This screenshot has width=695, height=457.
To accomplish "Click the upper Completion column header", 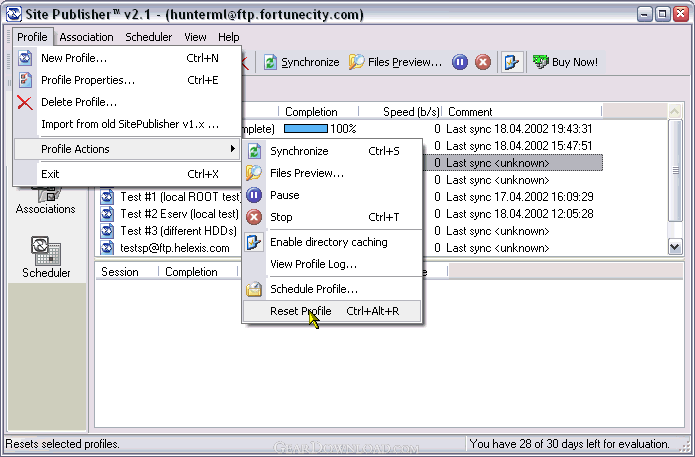I will (x=318, y=112).
